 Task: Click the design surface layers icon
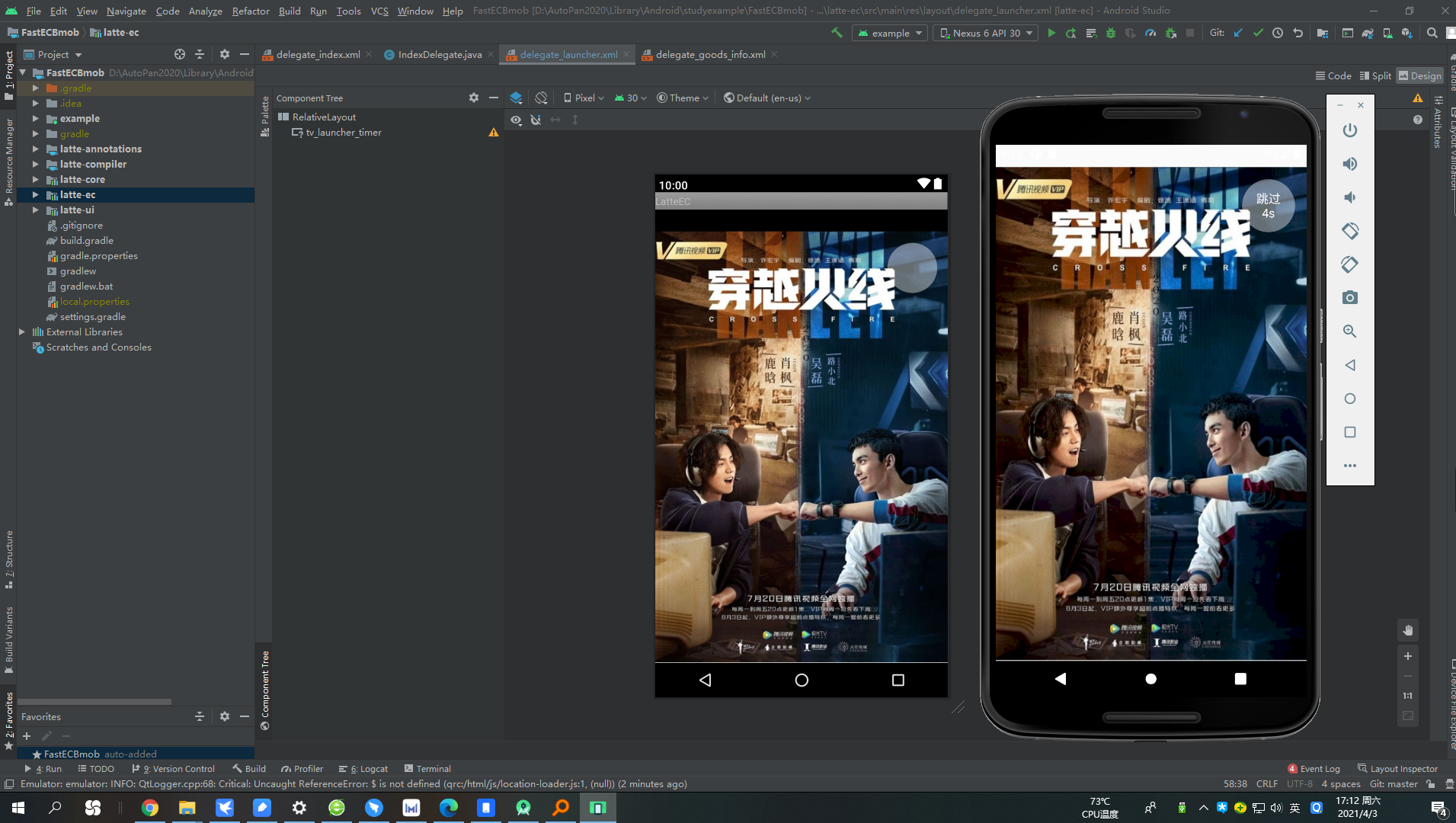click(516, 98)
